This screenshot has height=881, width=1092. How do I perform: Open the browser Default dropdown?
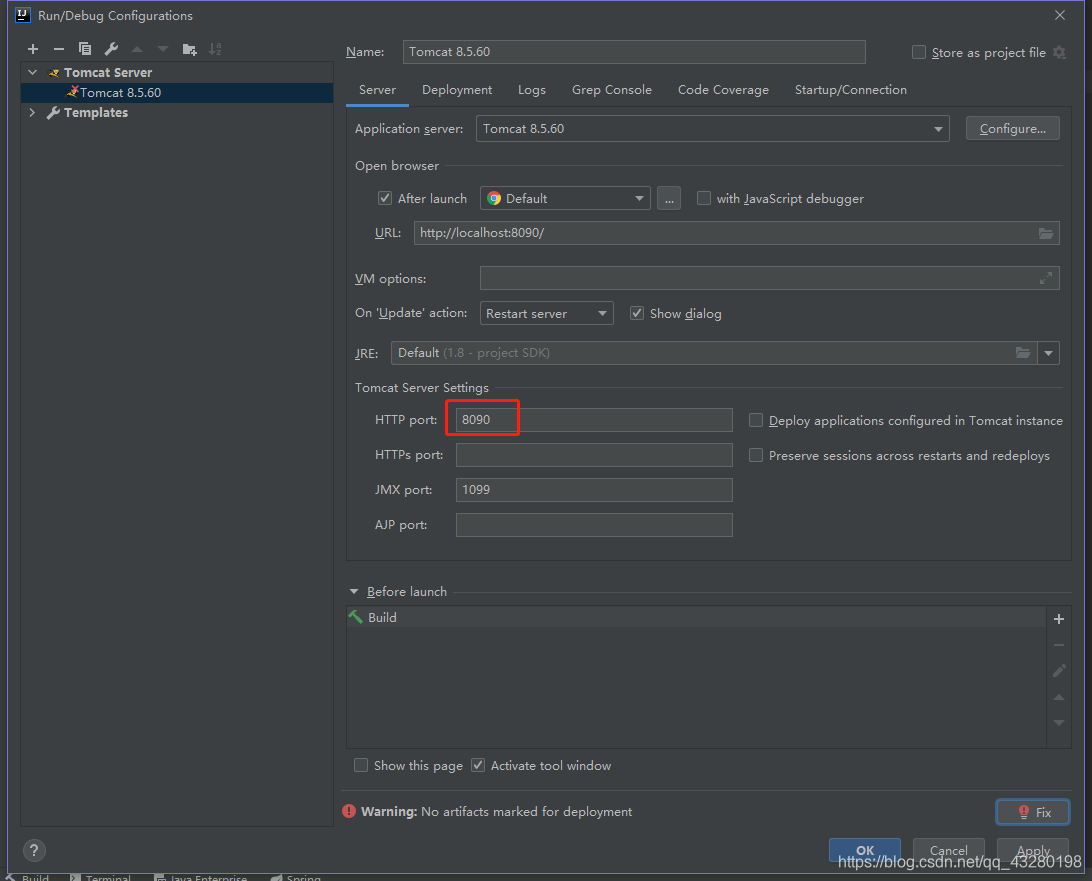[565, 198]
